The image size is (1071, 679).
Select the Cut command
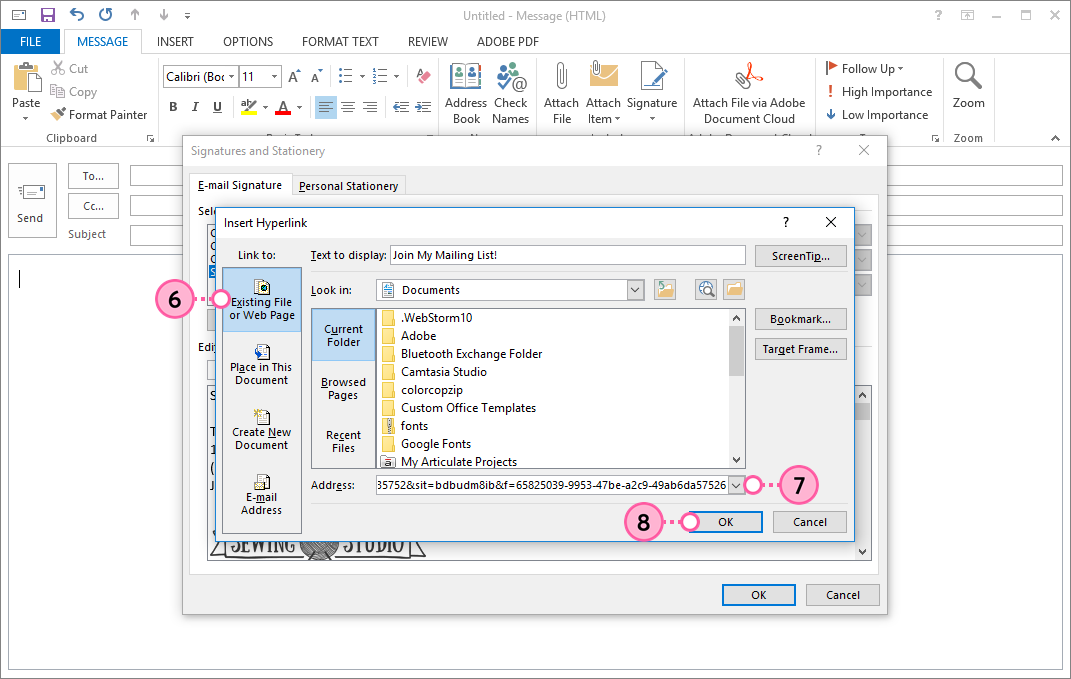pyautogui.click(x=69, y=68)
